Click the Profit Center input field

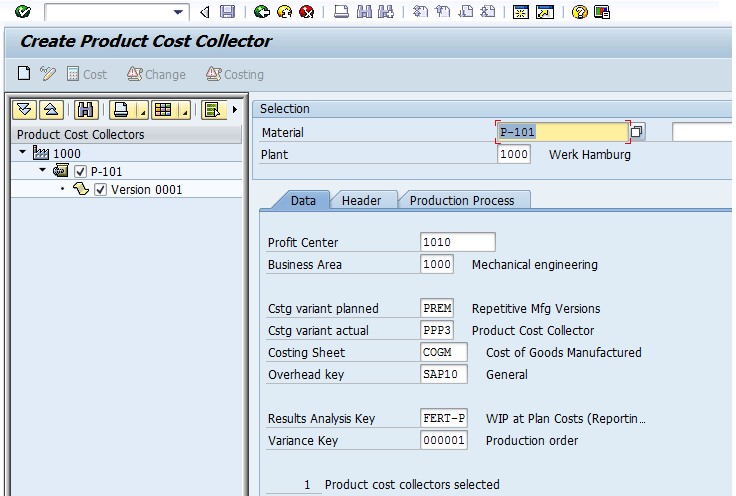point(457,242)
